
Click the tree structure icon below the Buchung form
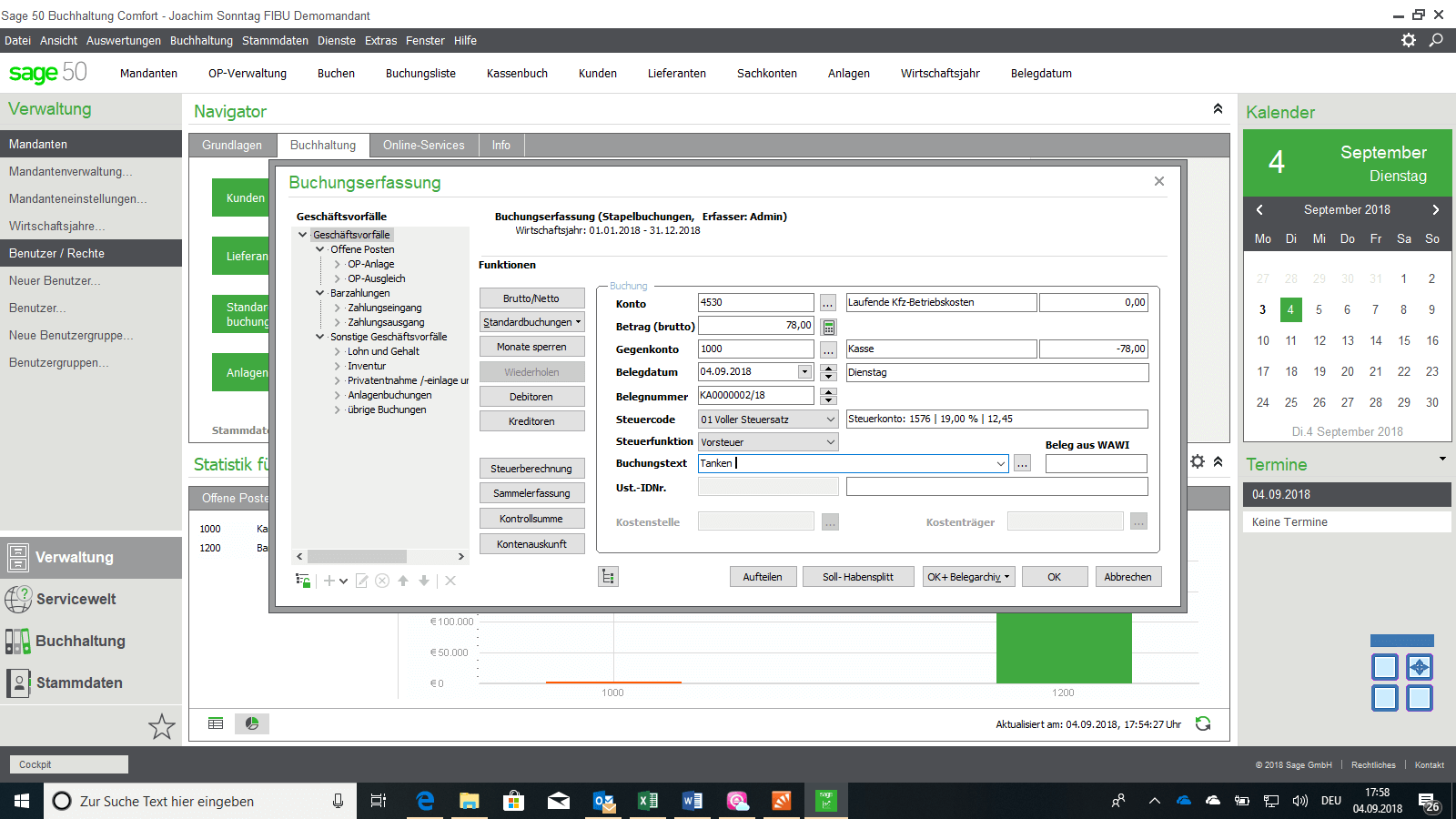coord(609,577)
